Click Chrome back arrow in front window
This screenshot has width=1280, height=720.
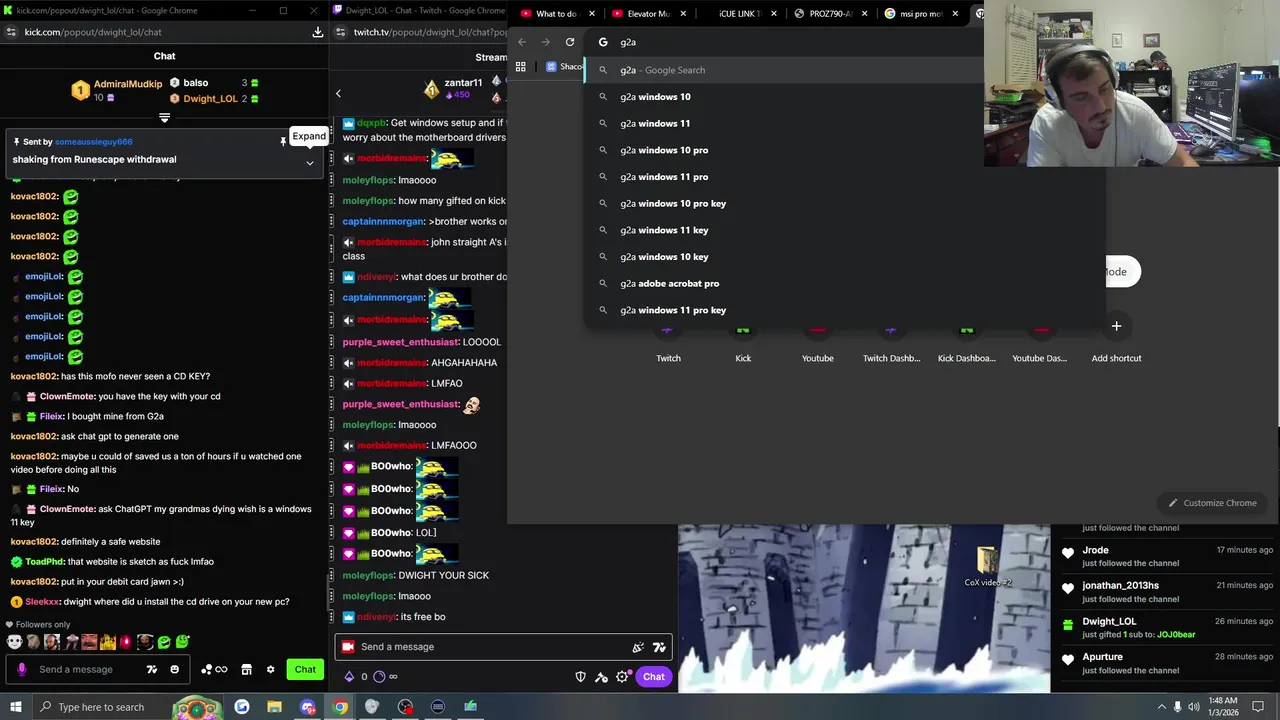click(521, 42)
